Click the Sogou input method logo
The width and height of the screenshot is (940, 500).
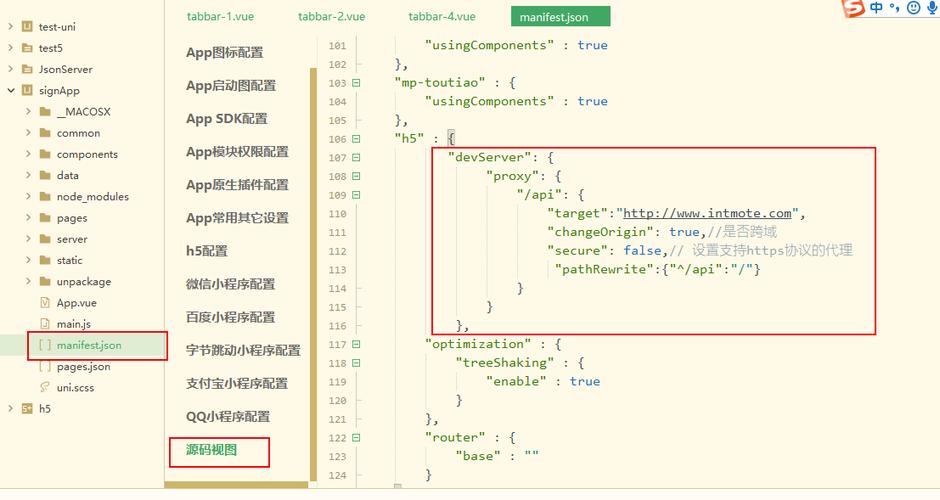tap(854, 8)
